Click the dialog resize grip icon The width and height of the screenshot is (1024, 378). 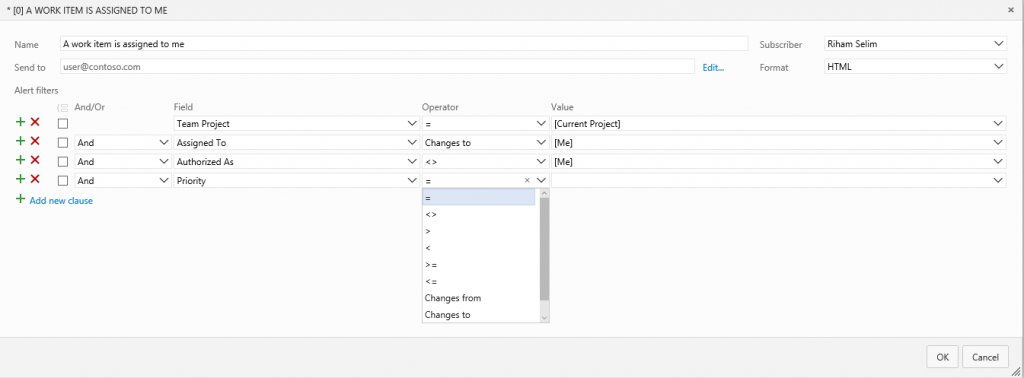(1016, 370)
